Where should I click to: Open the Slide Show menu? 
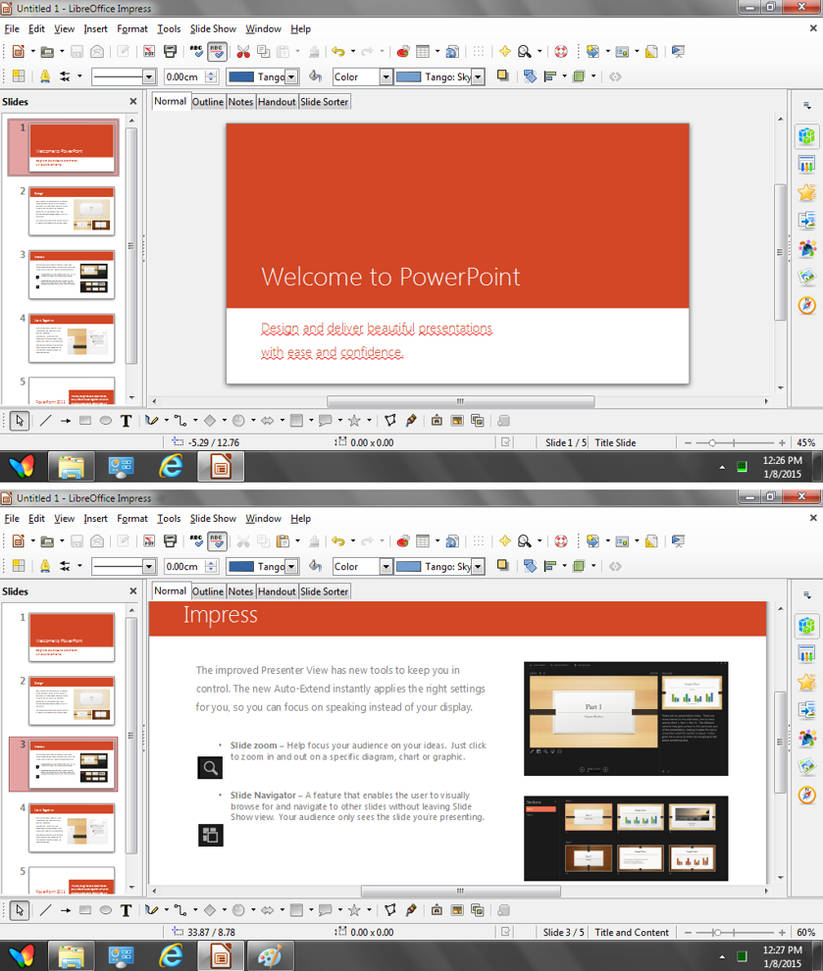(213, 28)
